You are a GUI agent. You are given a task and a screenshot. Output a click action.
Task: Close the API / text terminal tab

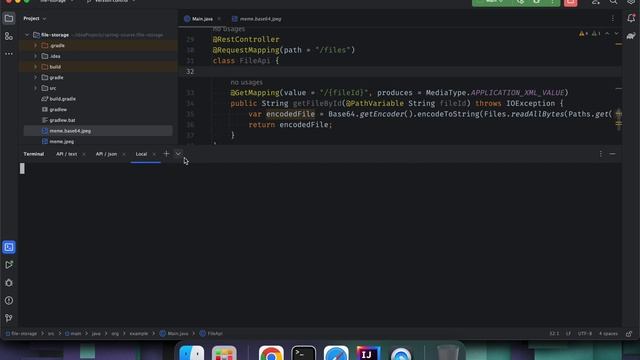[x=84, y=154]
